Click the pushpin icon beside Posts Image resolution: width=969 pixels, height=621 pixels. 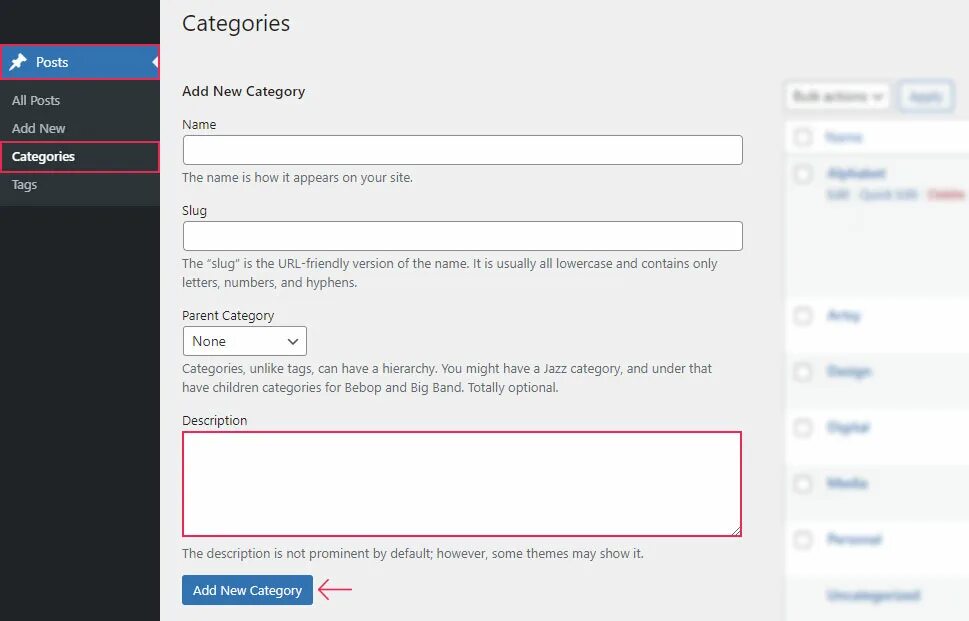tap(18, 62)
